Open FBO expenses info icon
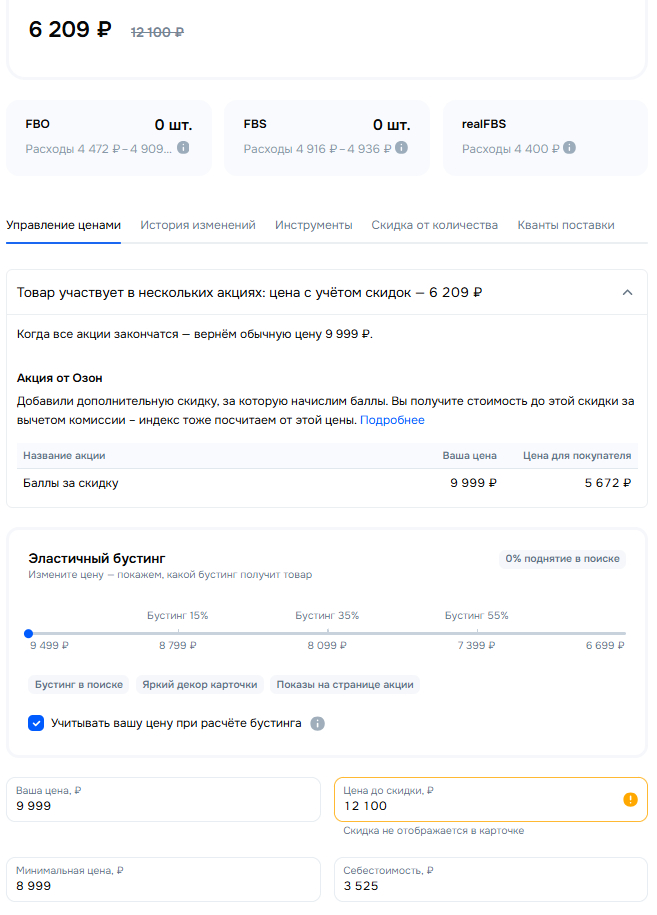This screenshot has width=657, height=915. [x=183, y=148]
